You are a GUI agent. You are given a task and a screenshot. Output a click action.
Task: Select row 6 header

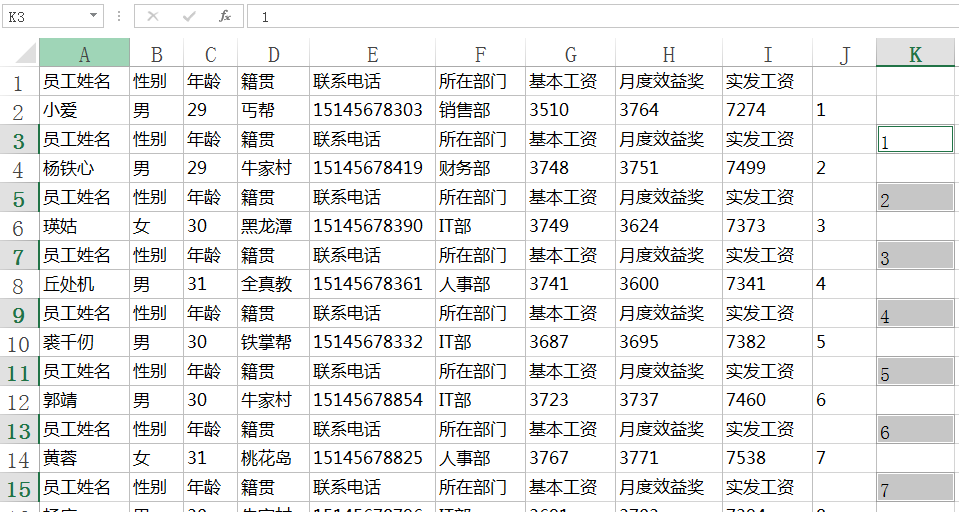tap(20, 226)
